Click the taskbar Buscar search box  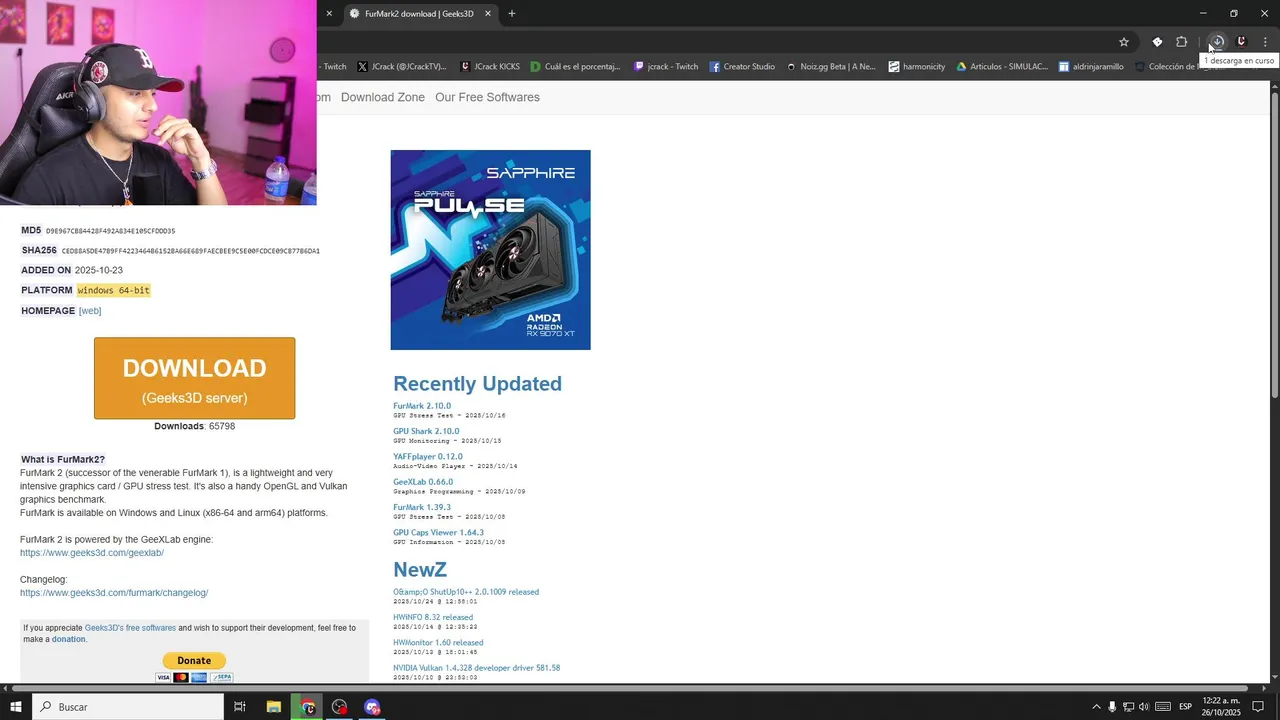pos(127,707)
